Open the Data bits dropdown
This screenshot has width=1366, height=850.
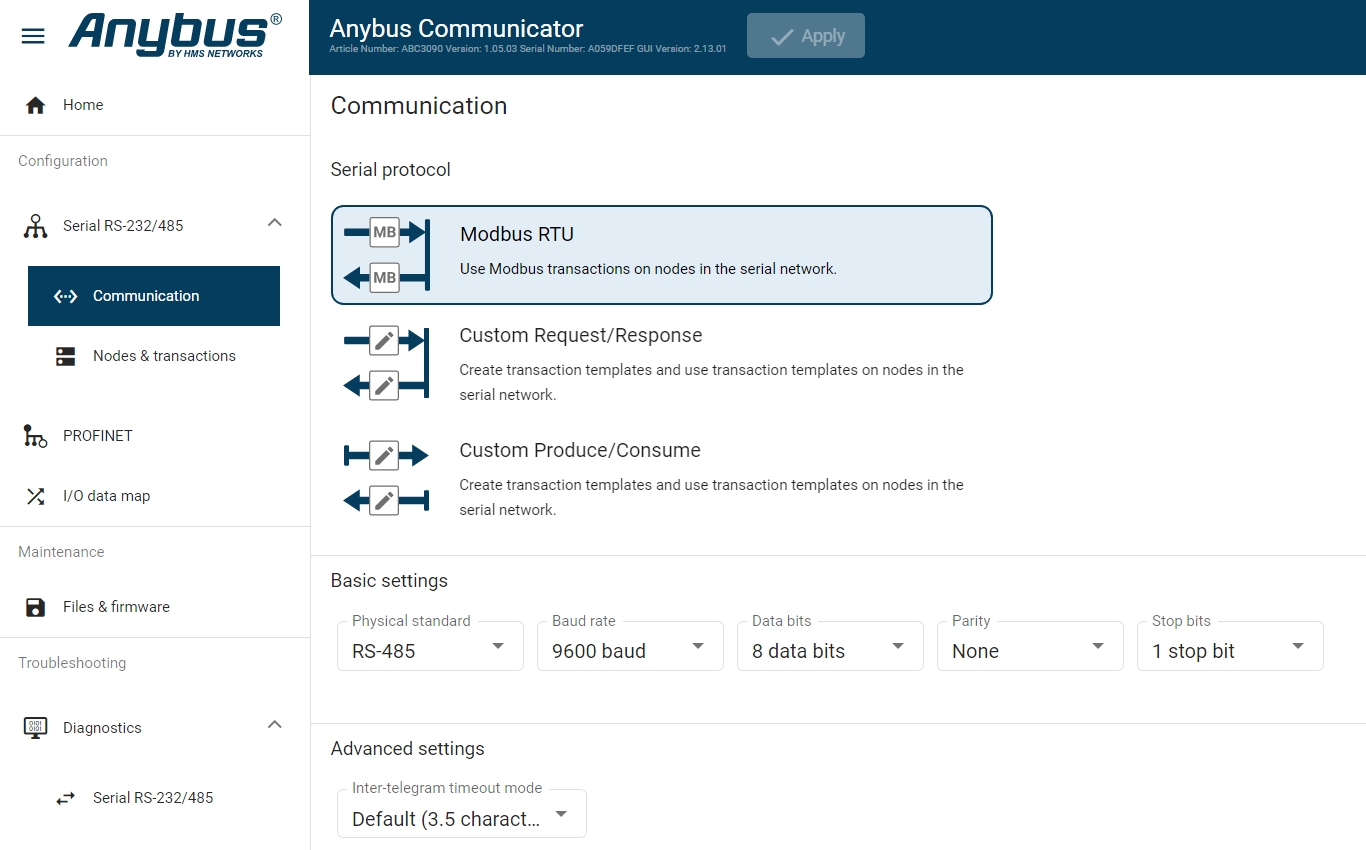click(x=830, y=646)
